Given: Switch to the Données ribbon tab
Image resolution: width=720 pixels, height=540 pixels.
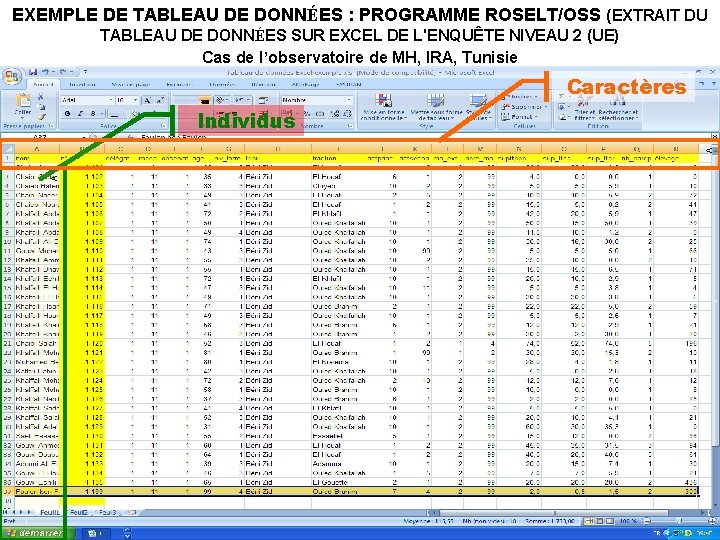Looking at the screenshot, I should (x=223, y=84).
